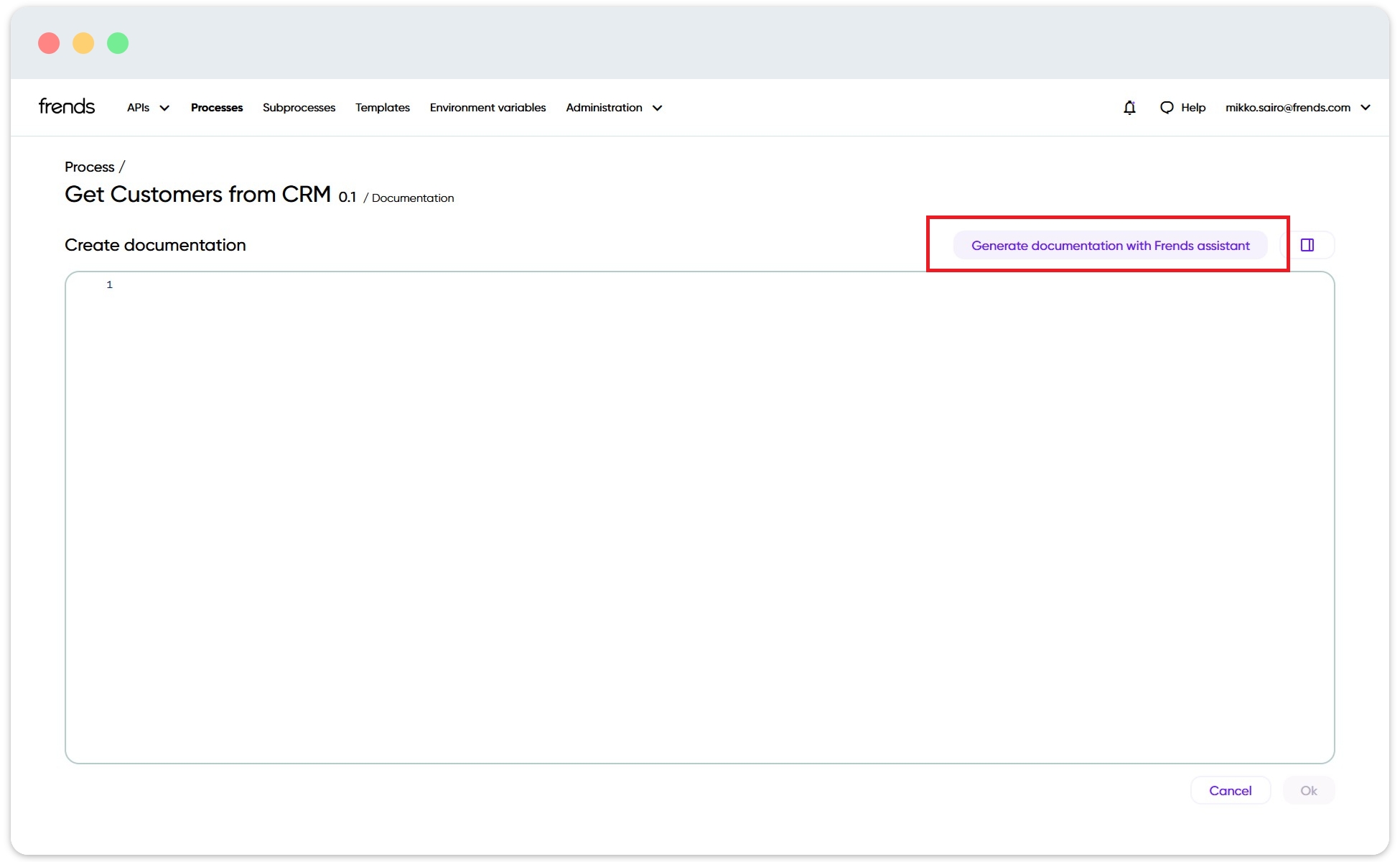Image resolution: width=1400 pixels, height=862 pixels.
Task: Navigate to the Templates section
Action: pos(382,107)
